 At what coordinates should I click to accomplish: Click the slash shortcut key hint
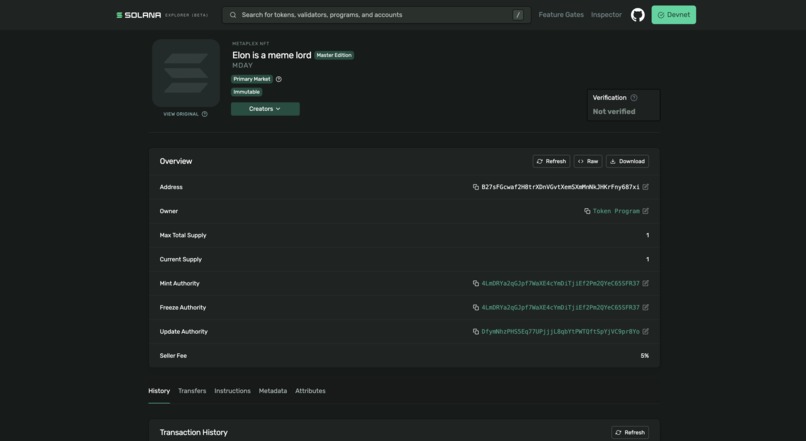click(x=518, y=15)
